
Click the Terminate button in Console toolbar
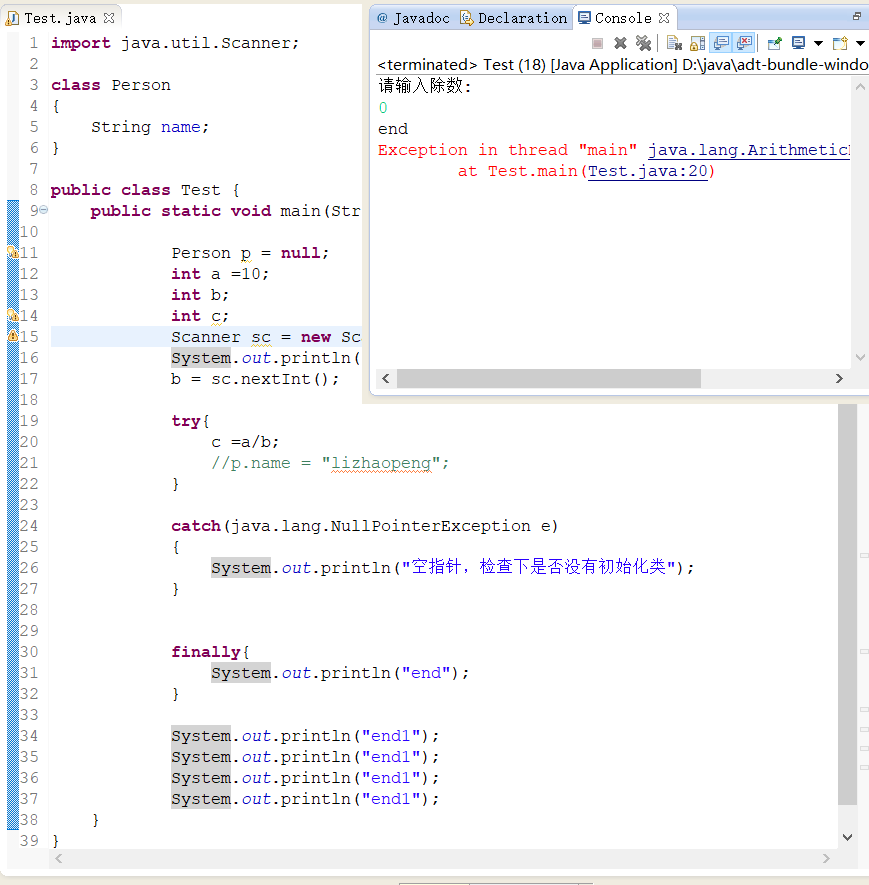596,42
